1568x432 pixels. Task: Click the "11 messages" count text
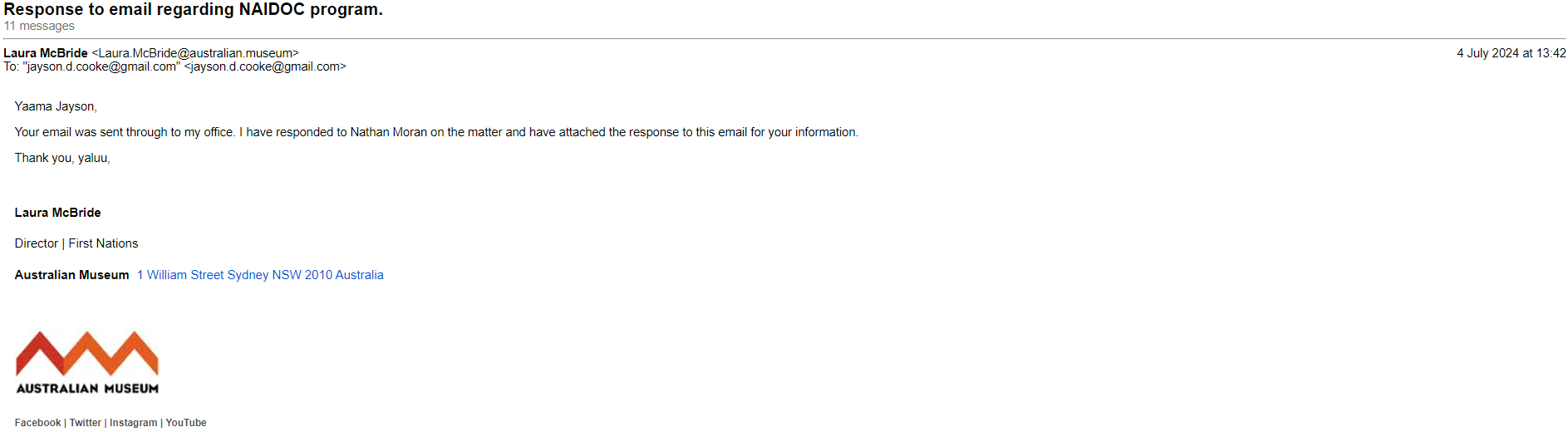pyautogui.click(x=39, y=27)
